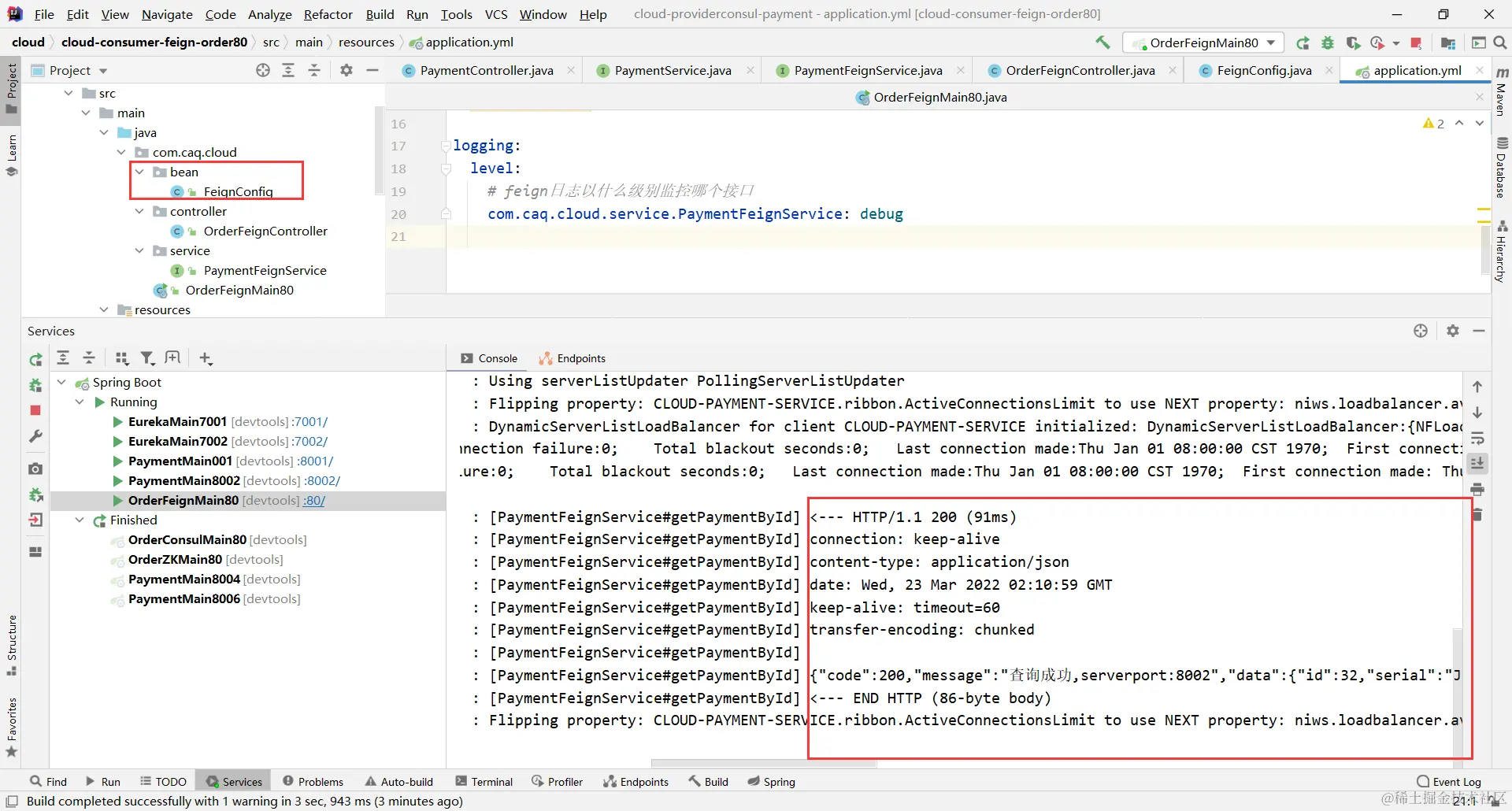Image resolution: width=1512 pixels, height=811 pixels.
Task: Stop the running application in top toolbar
Action: 1416,43
